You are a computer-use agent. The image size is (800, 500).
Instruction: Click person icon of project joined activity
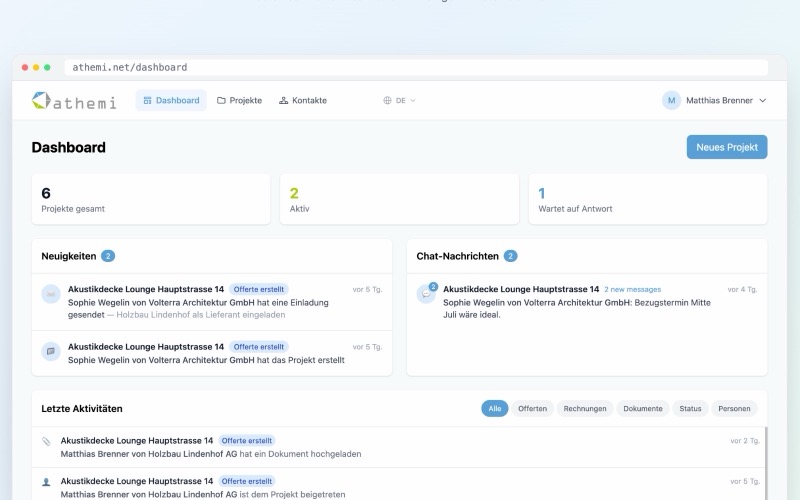tap(46, 482)
